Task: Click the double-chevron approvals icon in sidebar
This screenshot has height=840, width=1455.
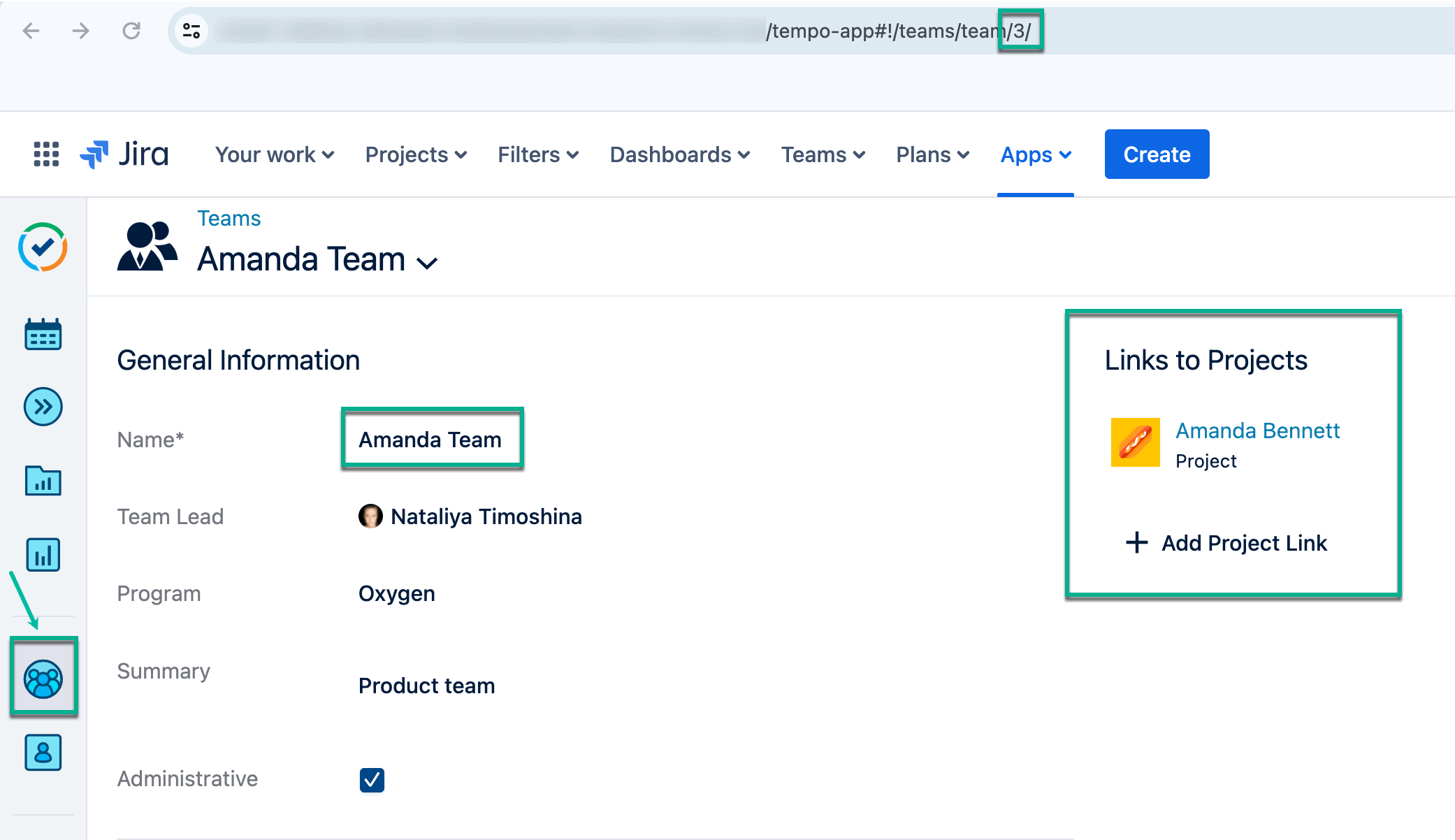Action: click(43, 407)
